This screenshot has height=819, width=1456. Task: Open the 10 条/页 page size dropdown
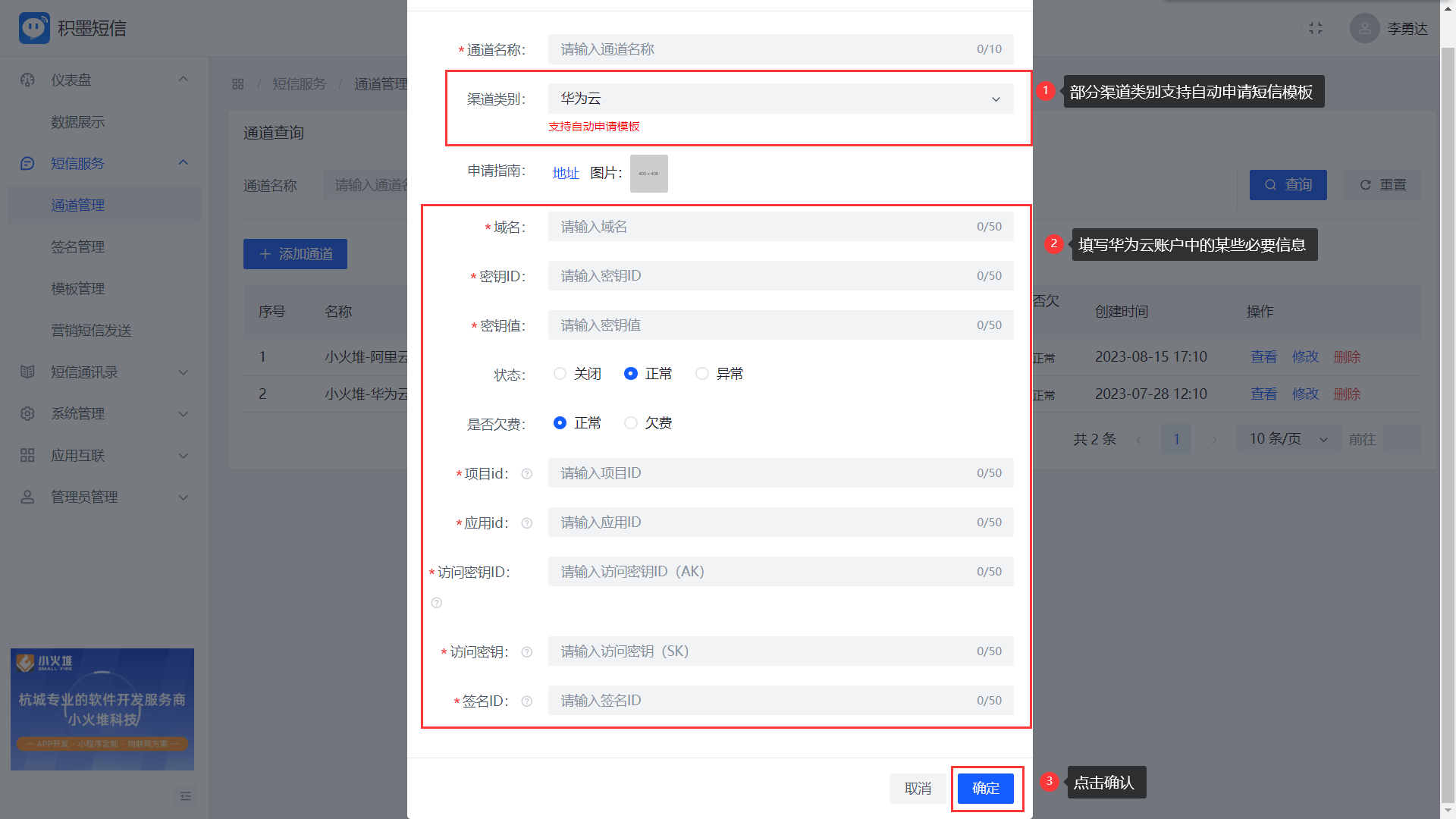click(x=1288, y=439)
